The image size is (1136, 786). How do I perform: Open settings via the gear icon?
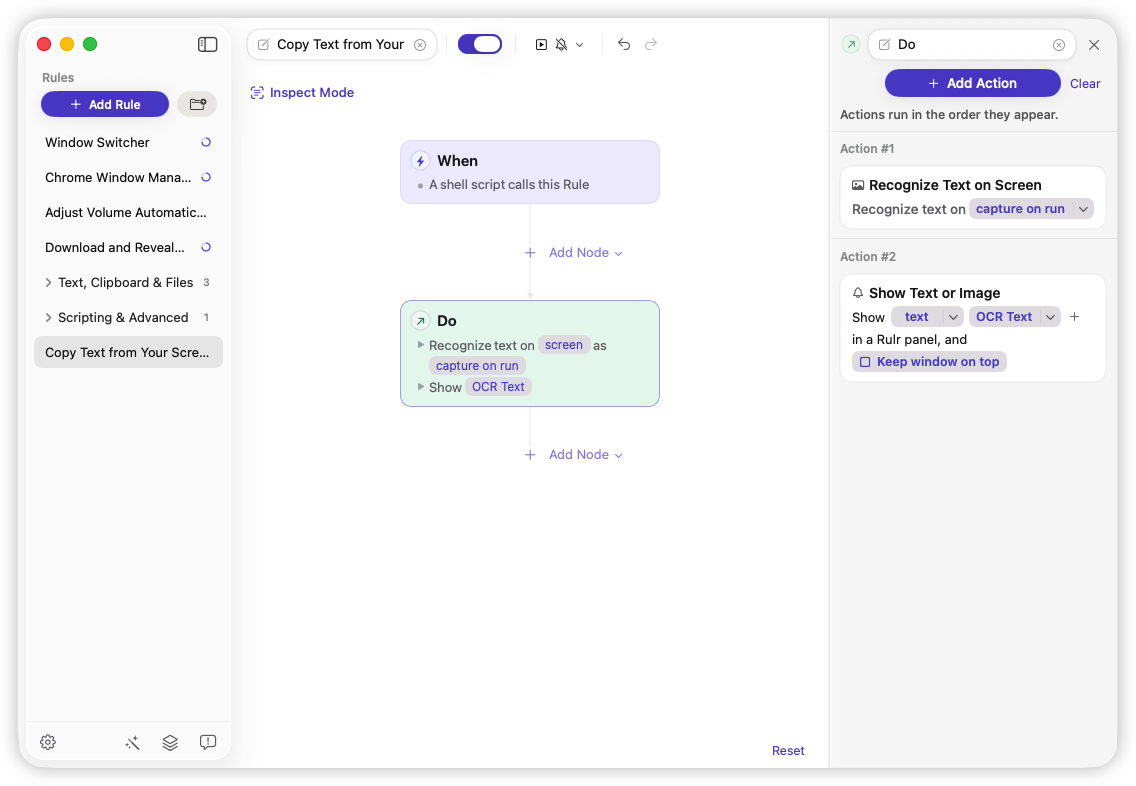48,742
